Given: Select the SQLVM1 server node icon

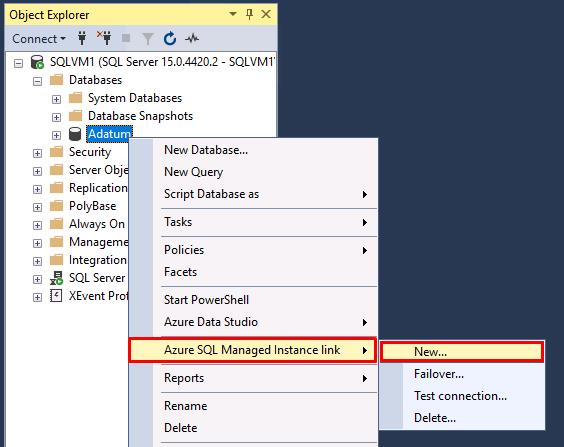Looking at the screenshot, I should pyautogui.click(x=37, y=62).
